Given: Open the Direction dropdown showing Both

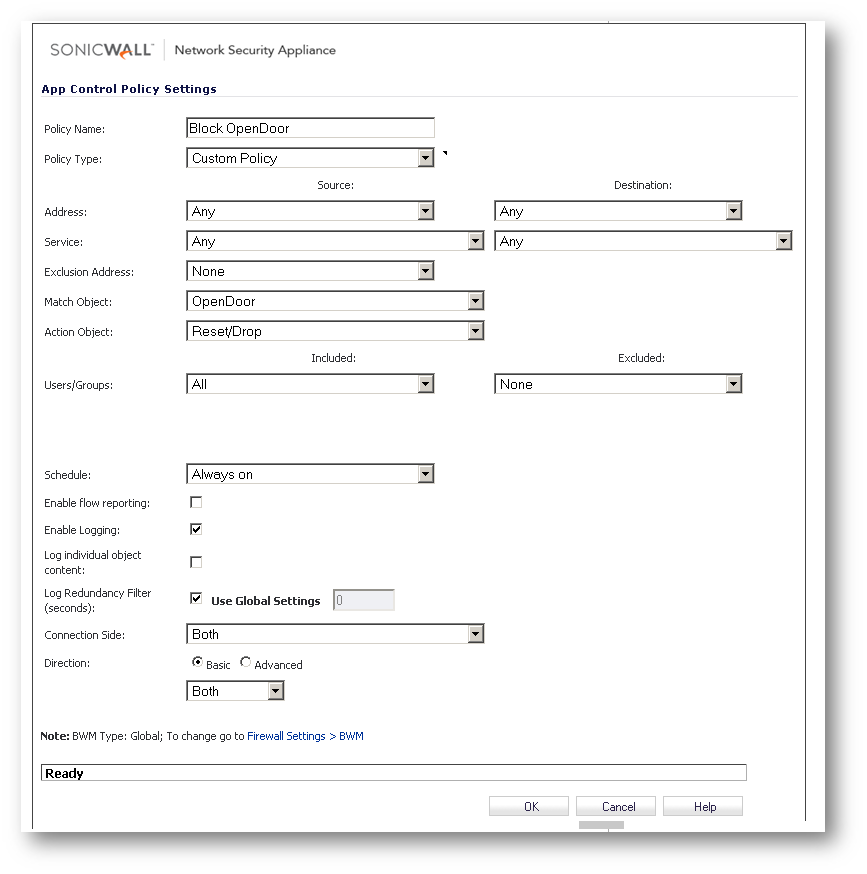Looking at the screenshot, I should [x=235, y=691].
